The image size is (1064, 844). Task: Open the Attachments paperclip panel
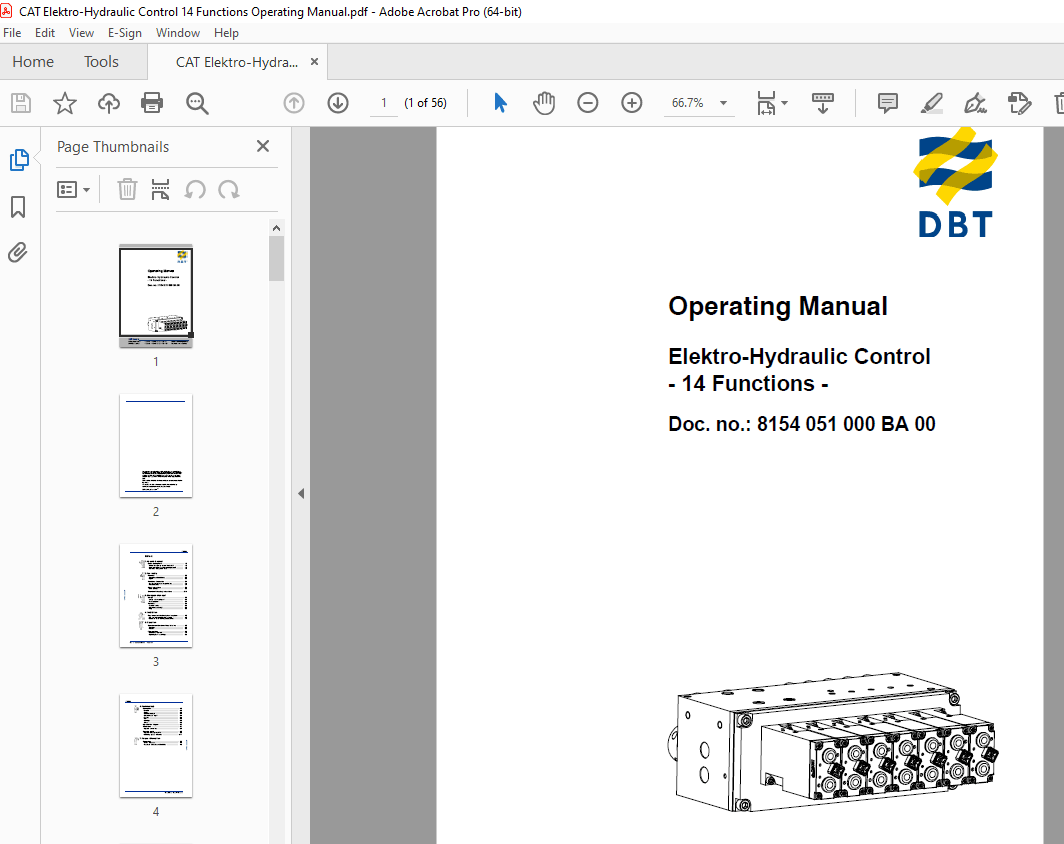pos(18,252)
